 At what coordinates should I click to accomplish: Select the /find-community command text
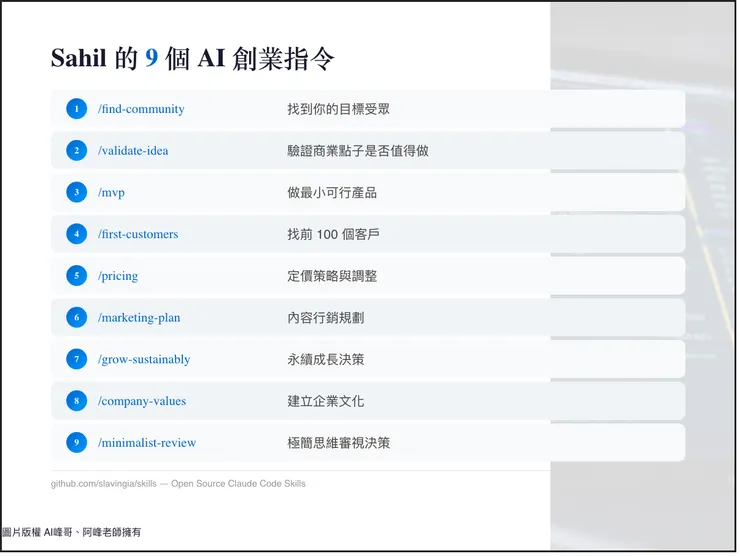141,109
